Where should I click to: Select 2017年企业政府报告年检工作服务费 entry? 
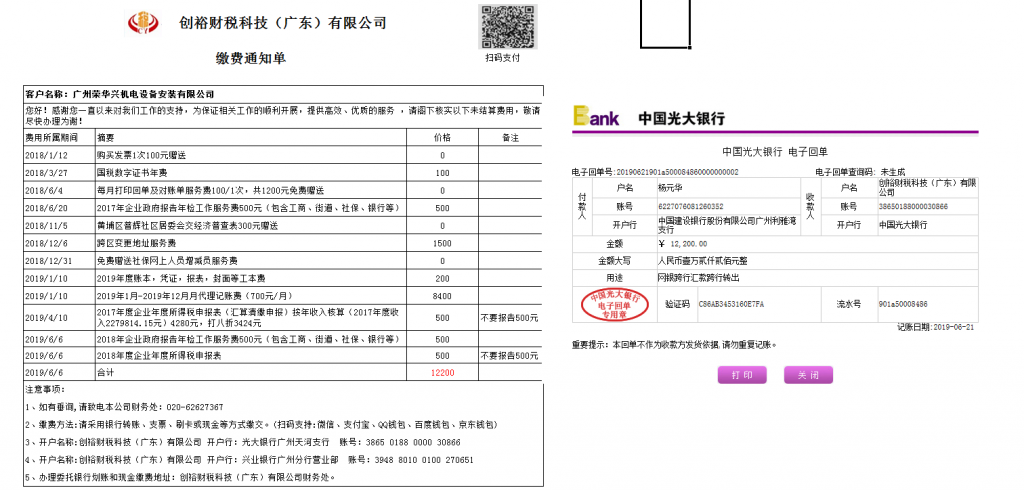coord(248,208)
